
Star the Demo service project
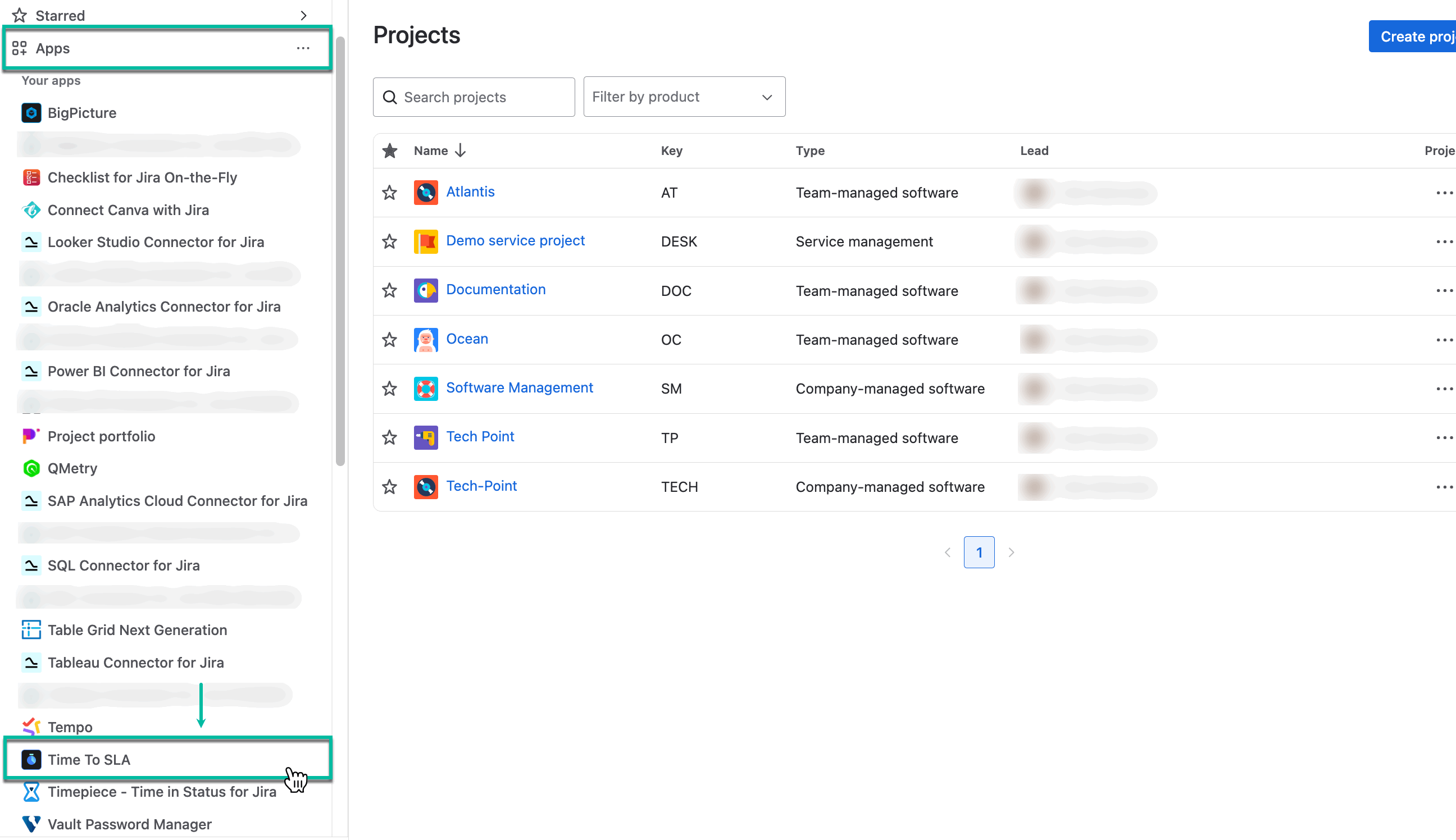coord(389,241)
